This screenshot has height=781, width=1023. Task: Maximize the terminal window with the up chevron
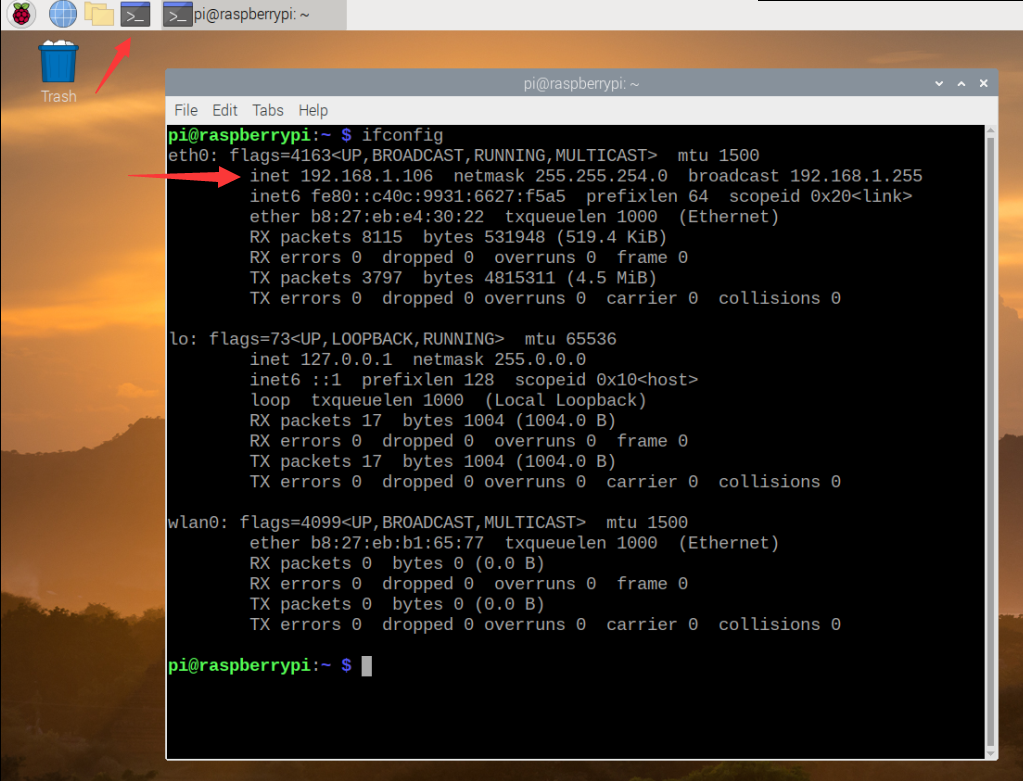(x=961, y=84)
